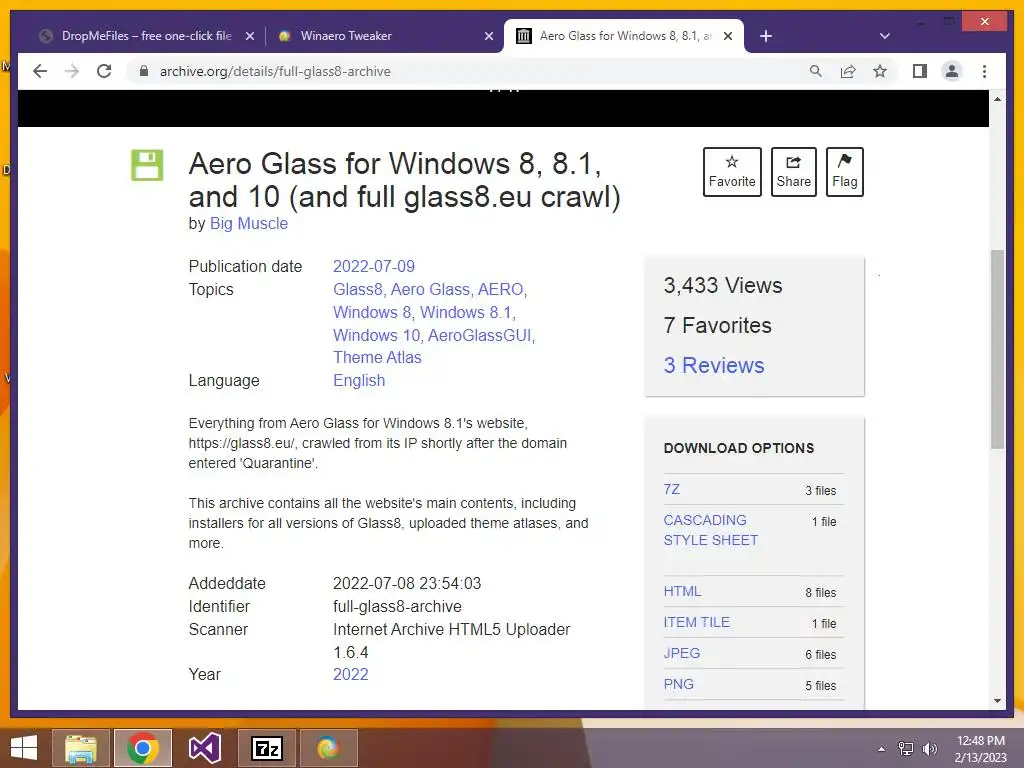The image size is (1024, 768).
Task: Click the zoom magnifier icon in address bar
Action: [x=816, y=71]
